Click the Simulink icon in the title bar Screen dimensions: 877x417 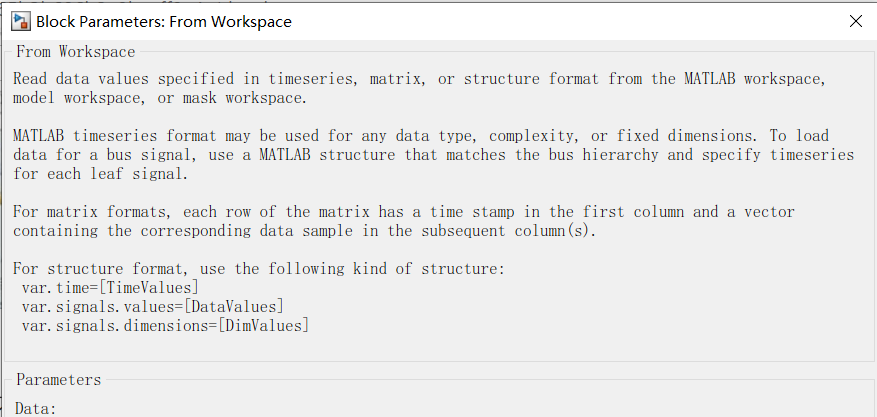coord(19,21)
